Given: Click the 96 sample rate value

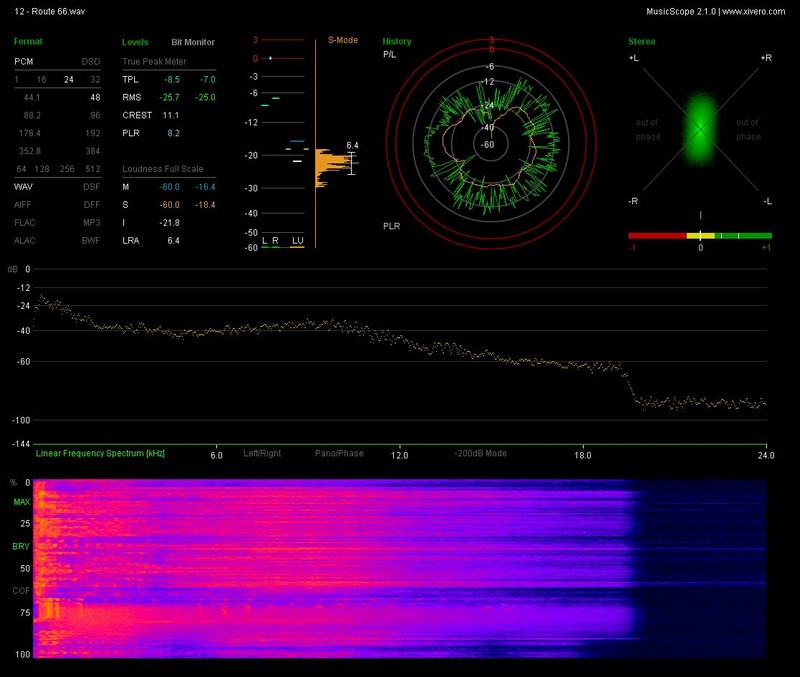Looking at the screenshot, I should click(95, 115).
